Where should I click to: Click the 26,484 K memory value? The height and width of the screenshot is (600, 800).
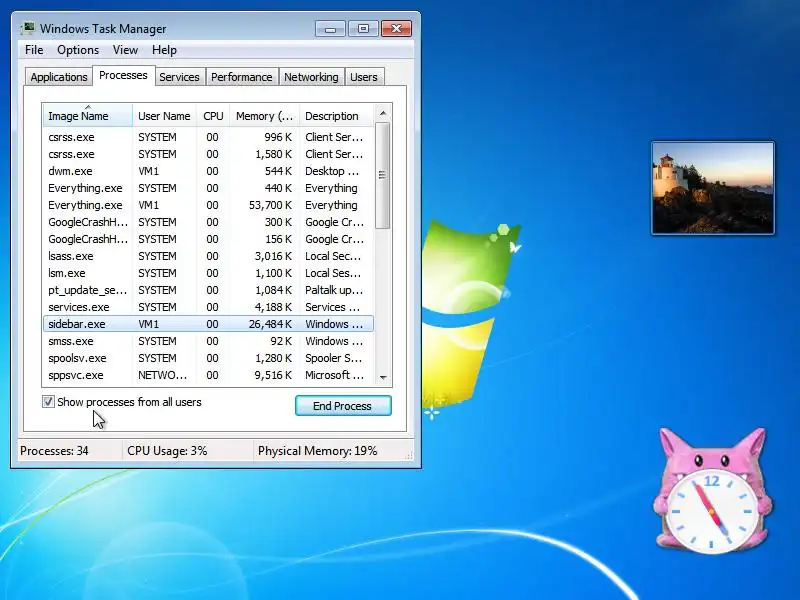coord(270,324)
